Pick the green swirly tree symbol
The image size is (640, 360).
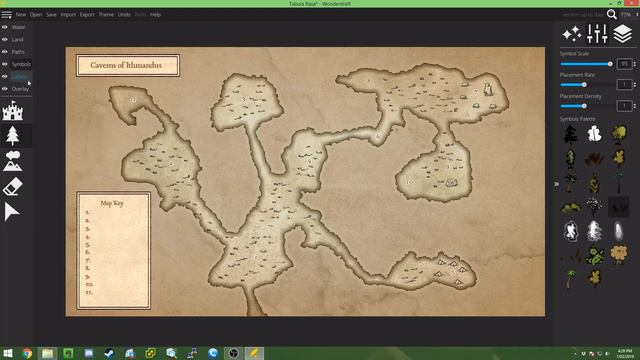click(594, 256)
